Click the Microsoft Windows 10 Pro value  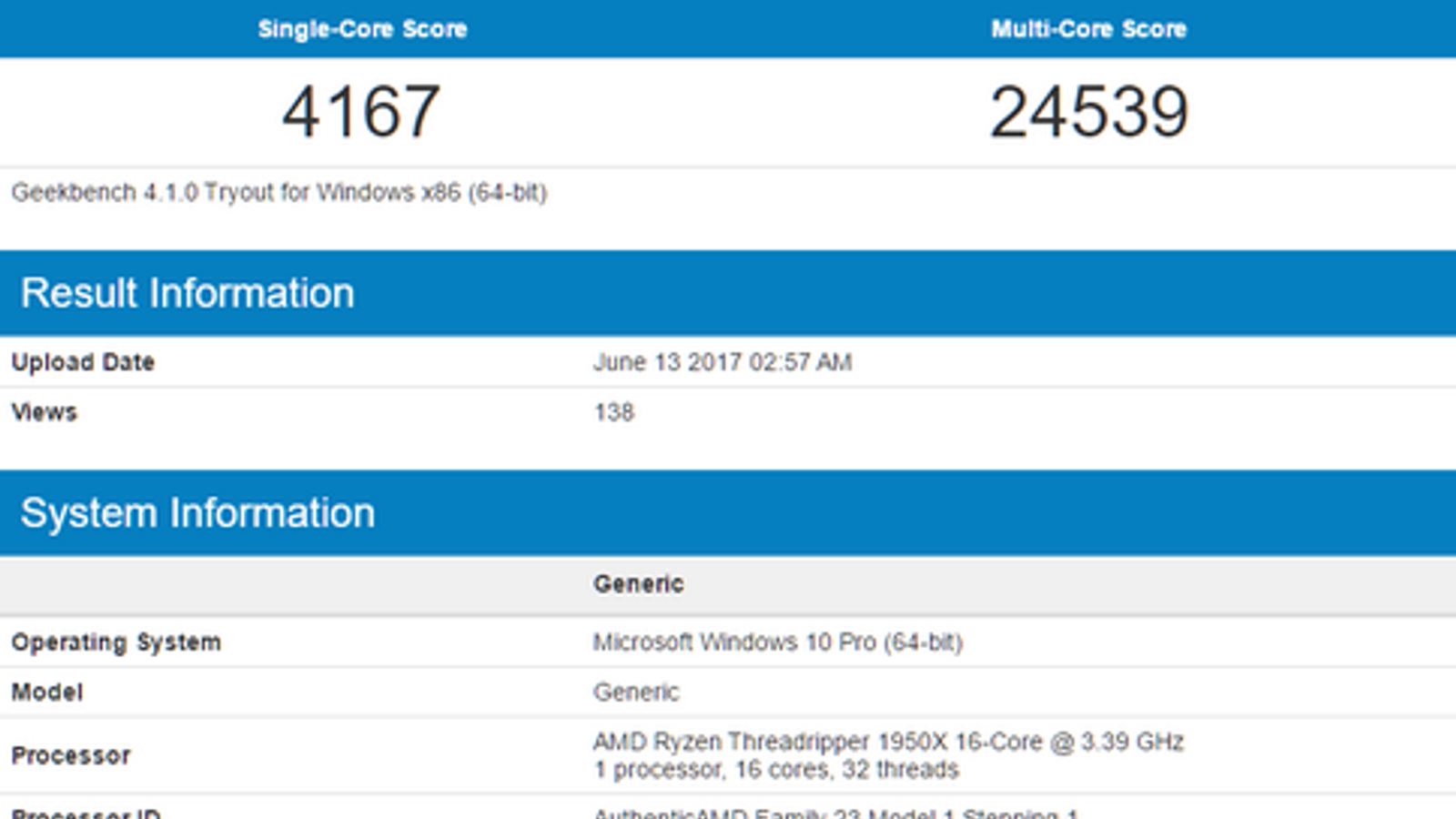(x=777, y=642)
